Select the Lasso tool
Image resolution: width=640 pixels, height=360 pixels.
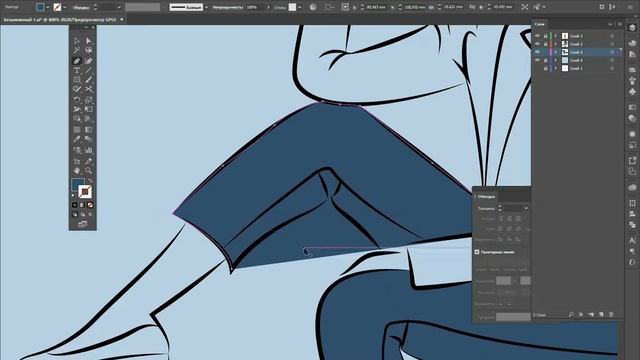point(89,50)
